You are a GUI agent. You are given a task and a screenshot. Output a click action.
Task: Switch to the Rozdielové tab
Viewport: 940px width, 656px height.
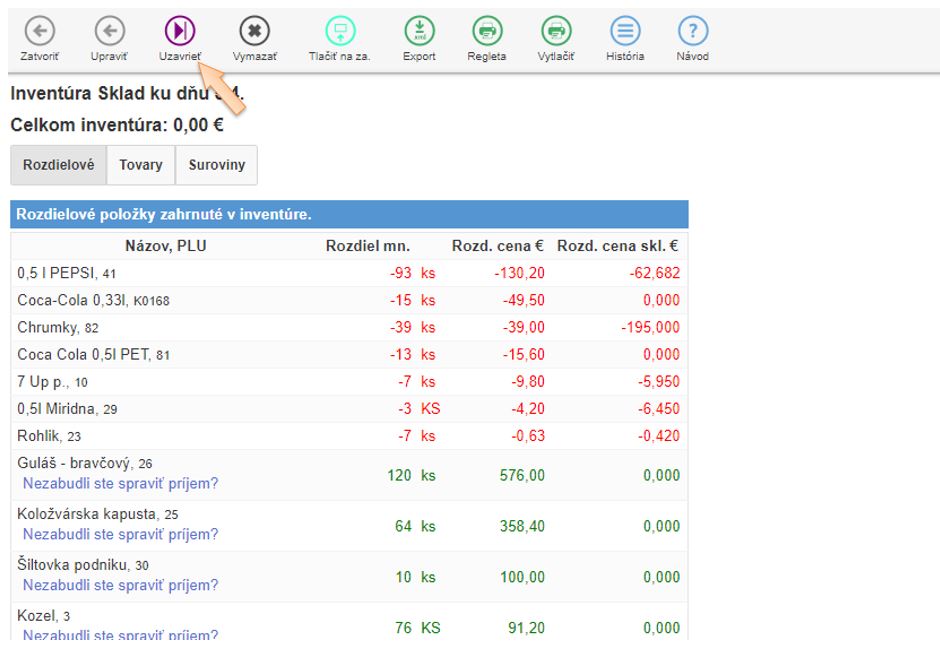point(58,165)
